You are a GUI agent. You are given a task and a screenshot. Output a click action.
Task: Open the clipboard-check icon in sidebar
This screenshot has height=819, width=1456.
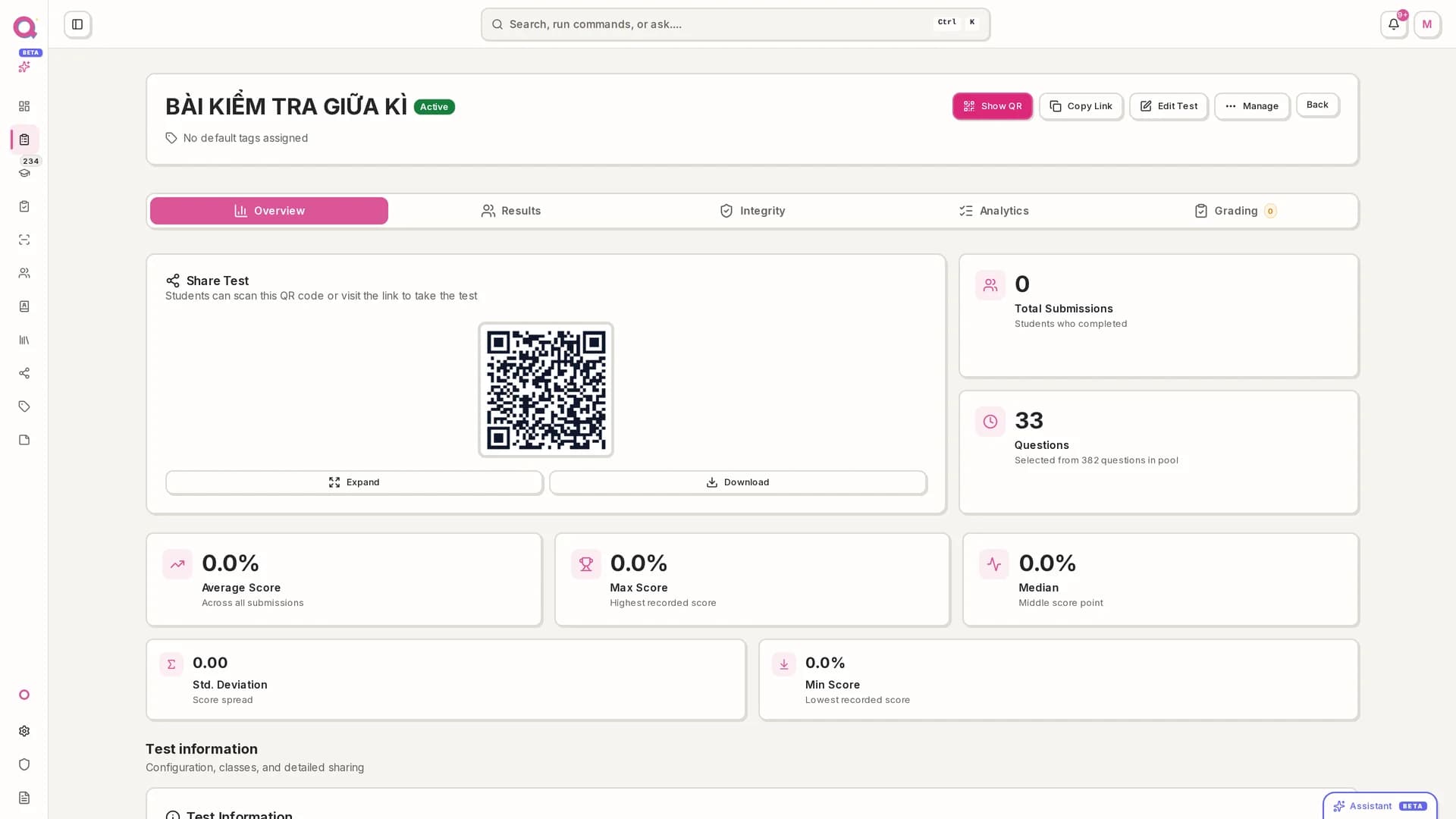click(24, 206)
